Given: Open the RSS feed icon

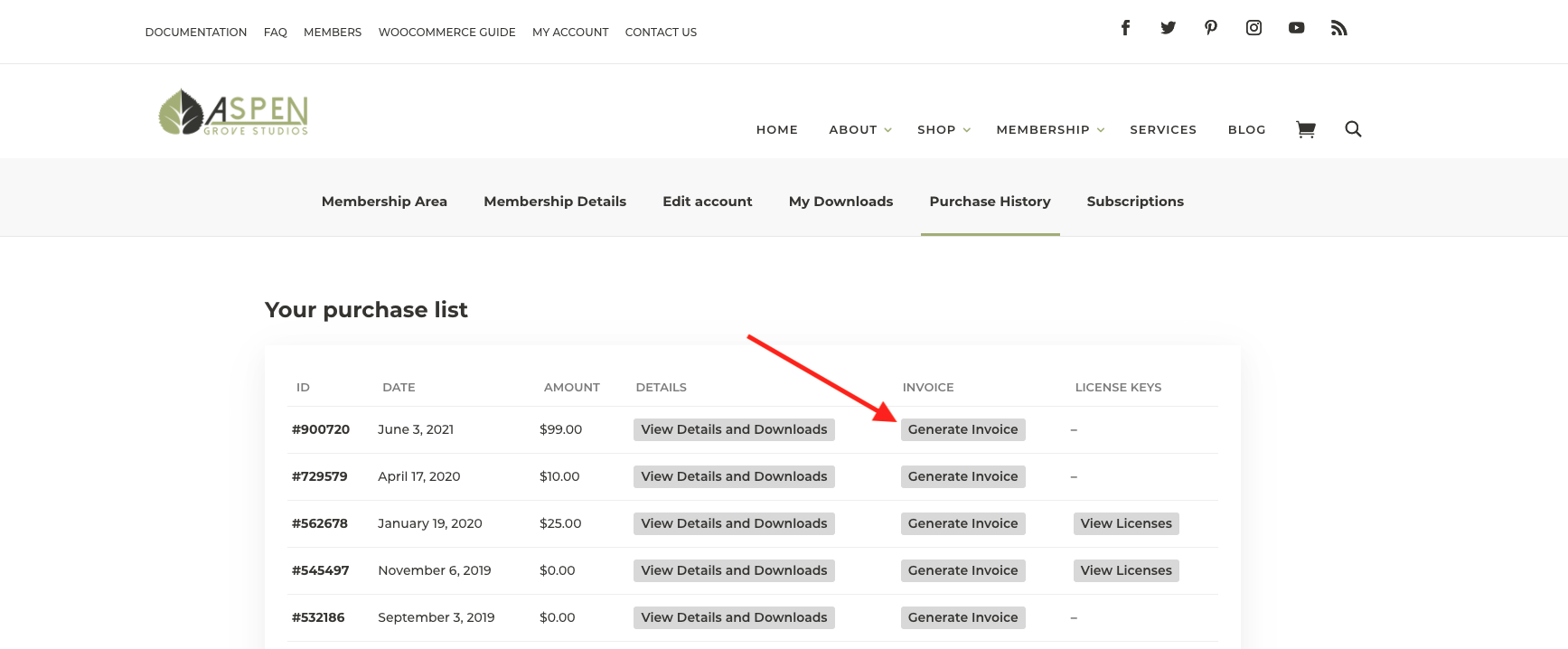Looking at the screenshot, I should pyautogui.click(x=1339, y=28).
